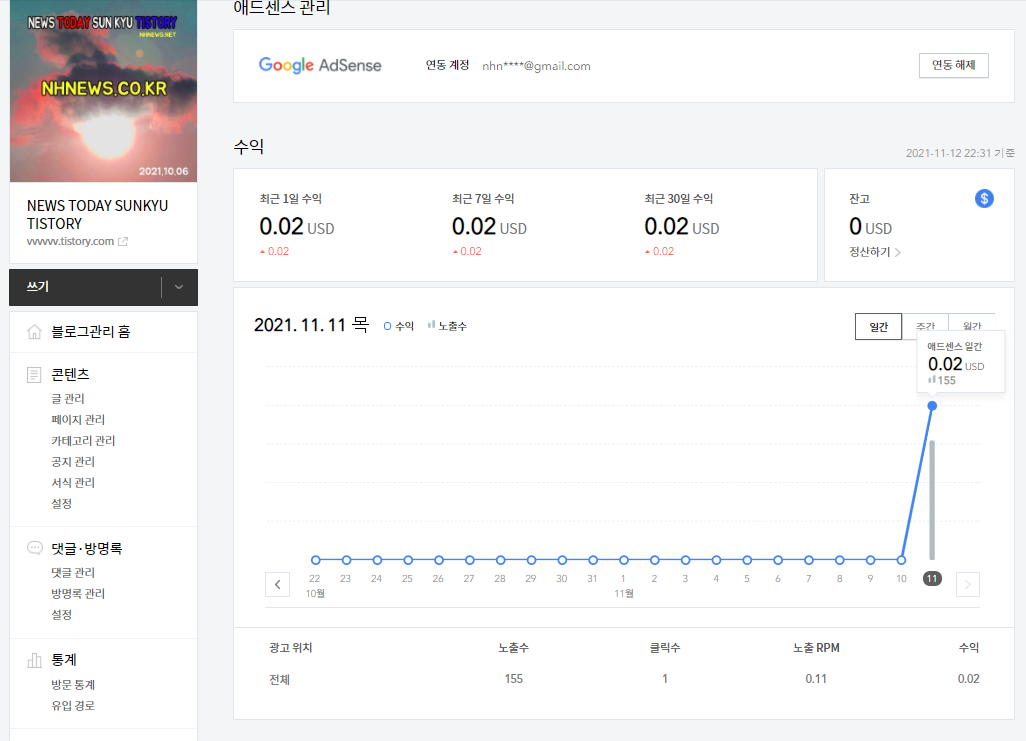This screenshot has height=741, width=1026.
Task: Click the 최근 1일 수익 value
Action: [296, 227]
